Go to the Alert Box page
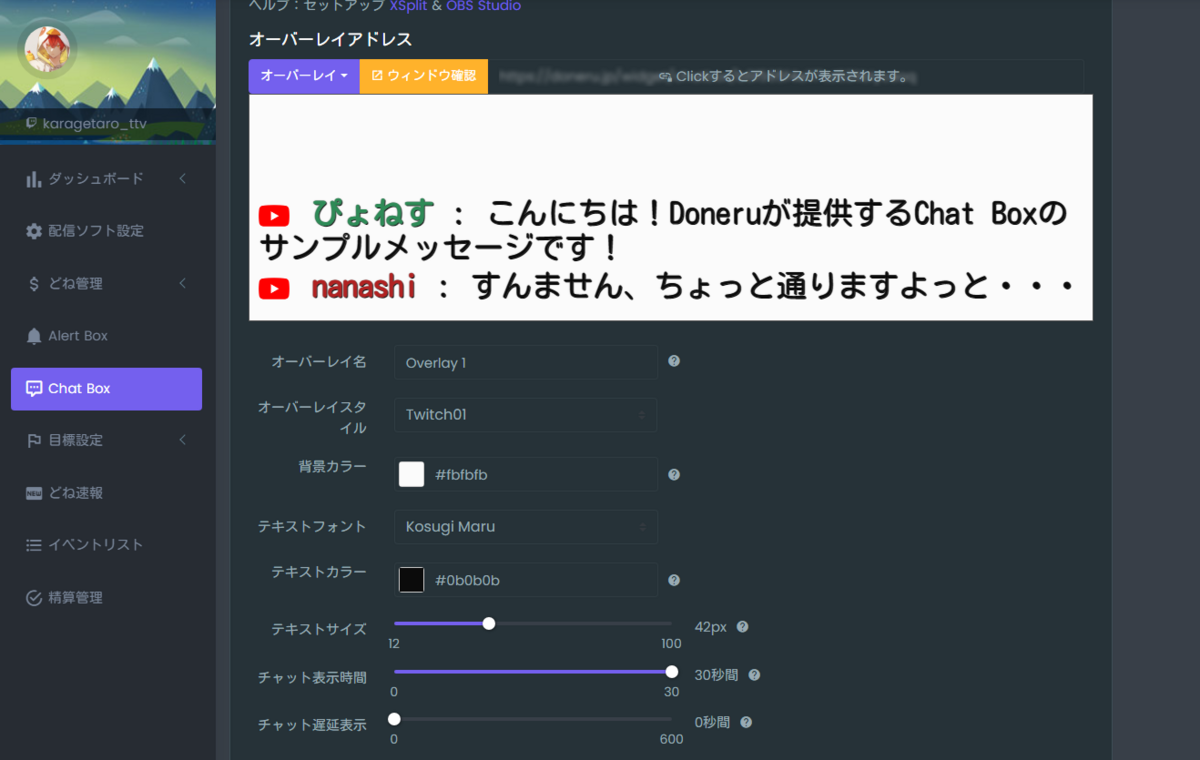This screenshot has height=760, width=1200. coord(106,336)
